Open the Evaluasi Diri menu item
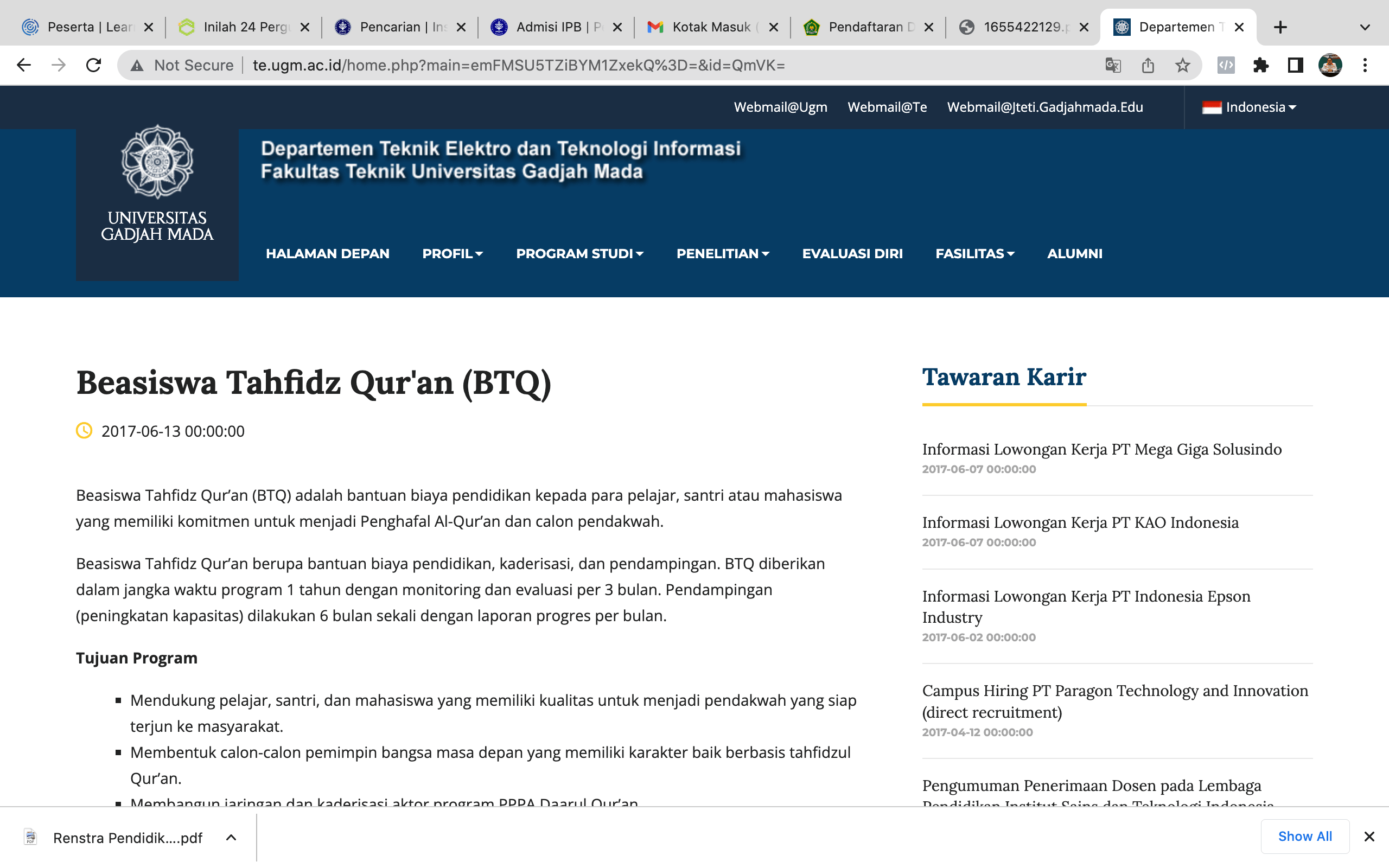Screen dimensions: 1389x868 [852, 254]
